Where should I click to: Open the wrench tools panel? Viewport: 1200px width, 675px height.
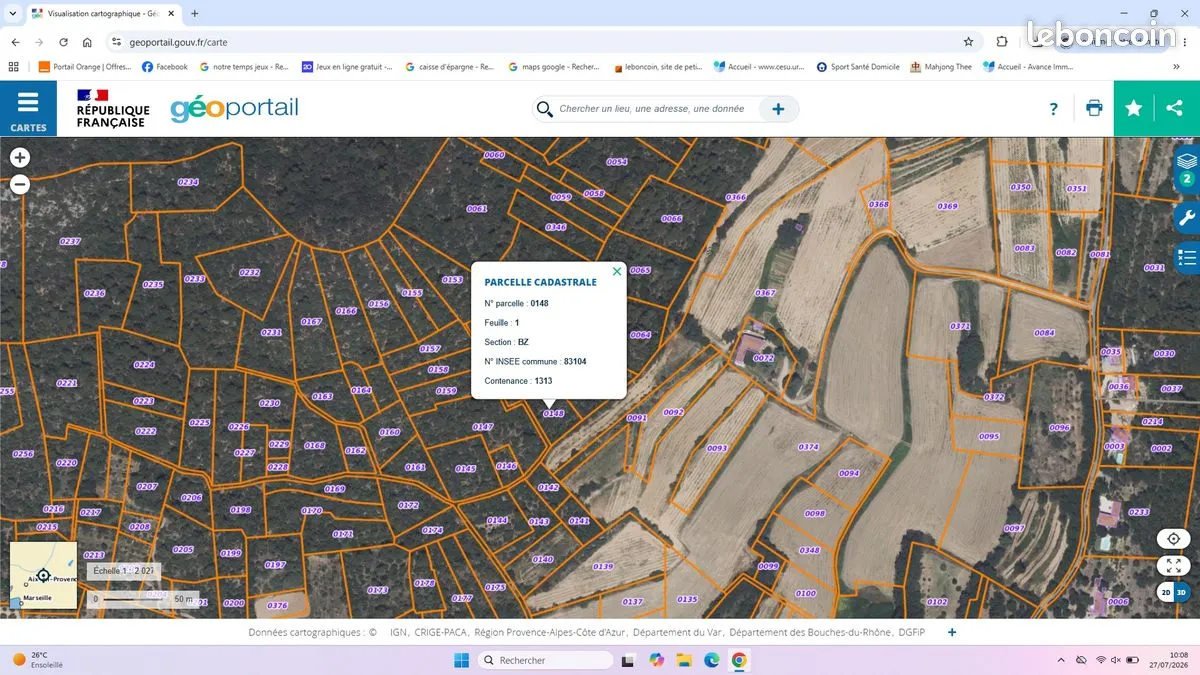pyautogui.click(x=1187, y=217)
